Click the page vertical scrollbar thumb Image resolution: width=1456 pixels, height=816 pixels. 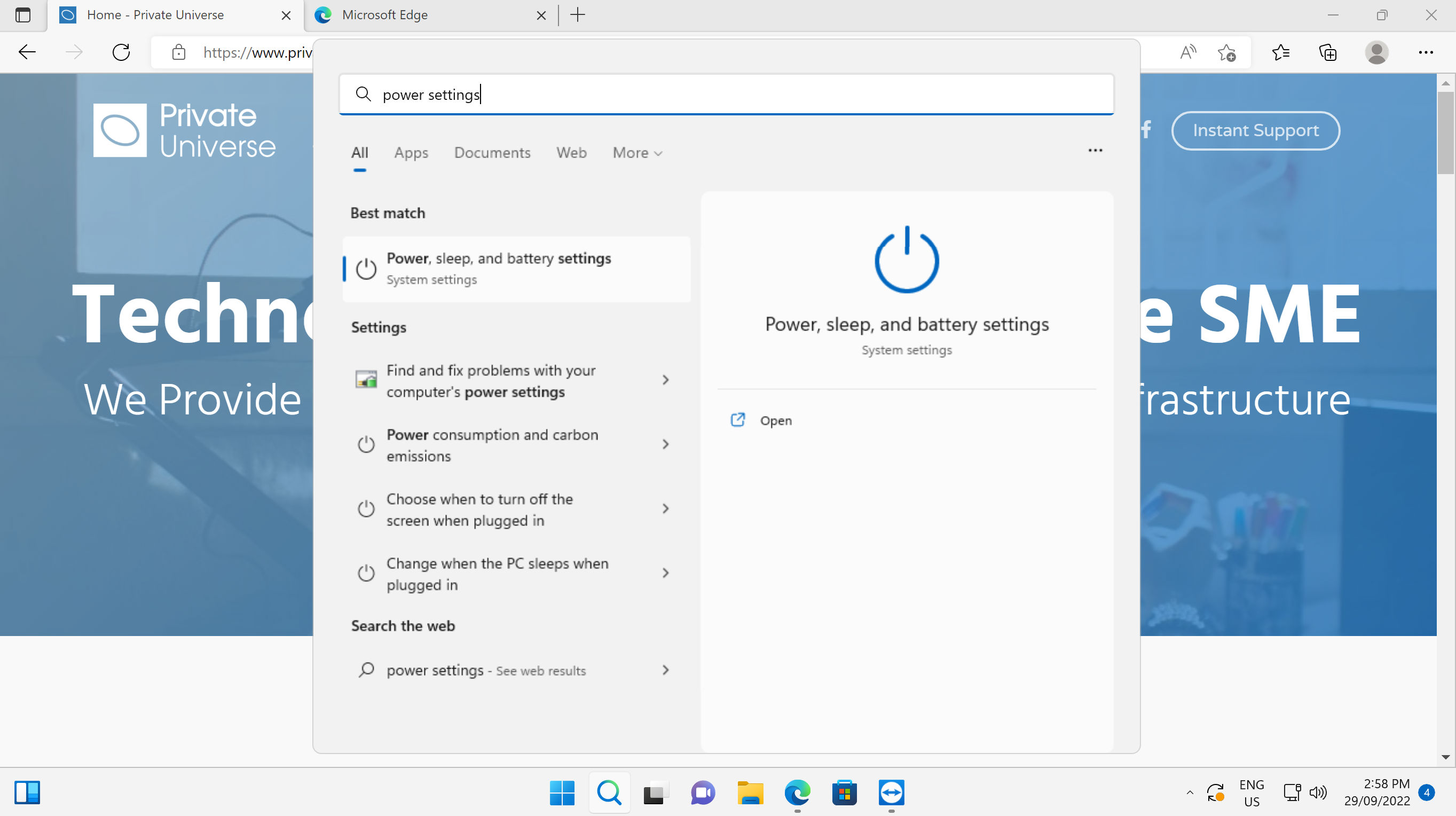coord(1445,133)
